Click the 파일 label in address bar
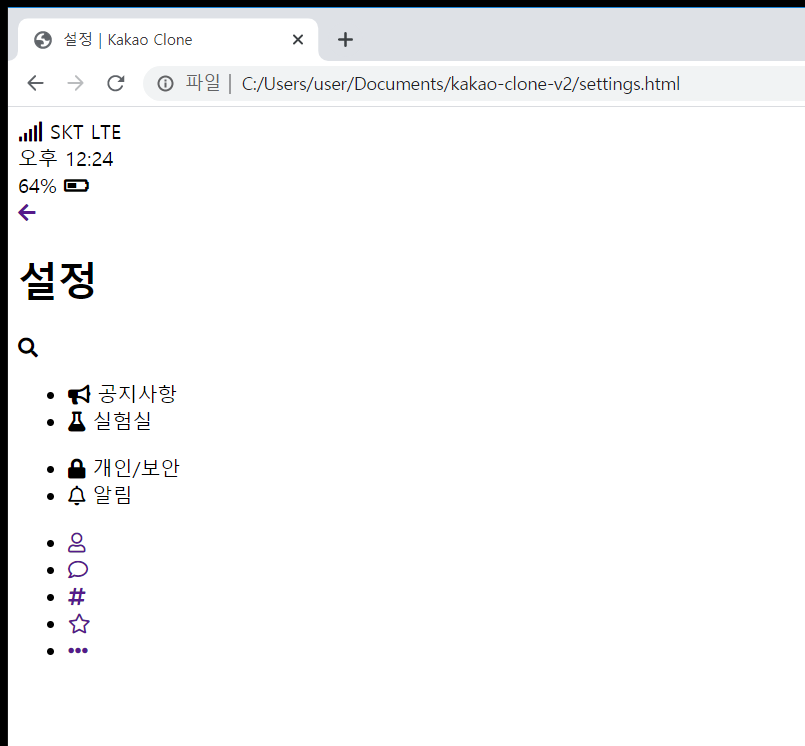This screenshot has width=805, height=746. [x=203, y=83]
